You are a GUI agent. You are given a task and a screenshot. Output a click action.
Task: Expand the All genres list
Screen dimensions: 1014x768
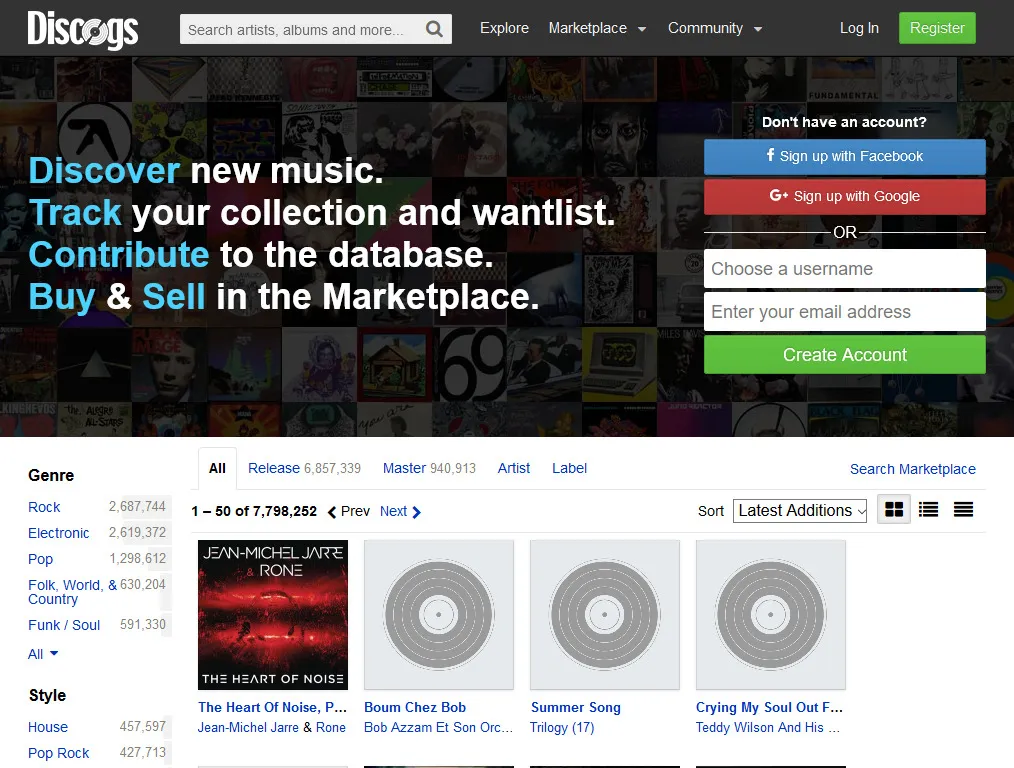point(42,653)
